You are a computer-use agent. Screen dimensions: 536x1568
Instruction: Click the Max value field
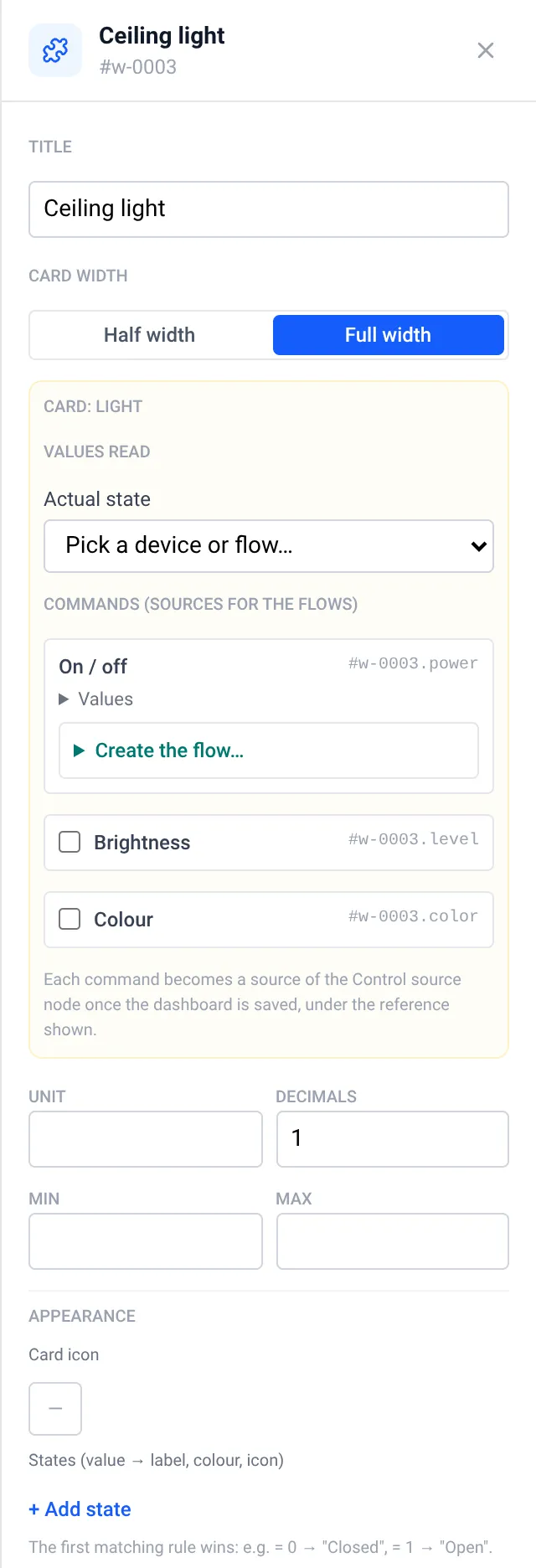(393, 1241)
